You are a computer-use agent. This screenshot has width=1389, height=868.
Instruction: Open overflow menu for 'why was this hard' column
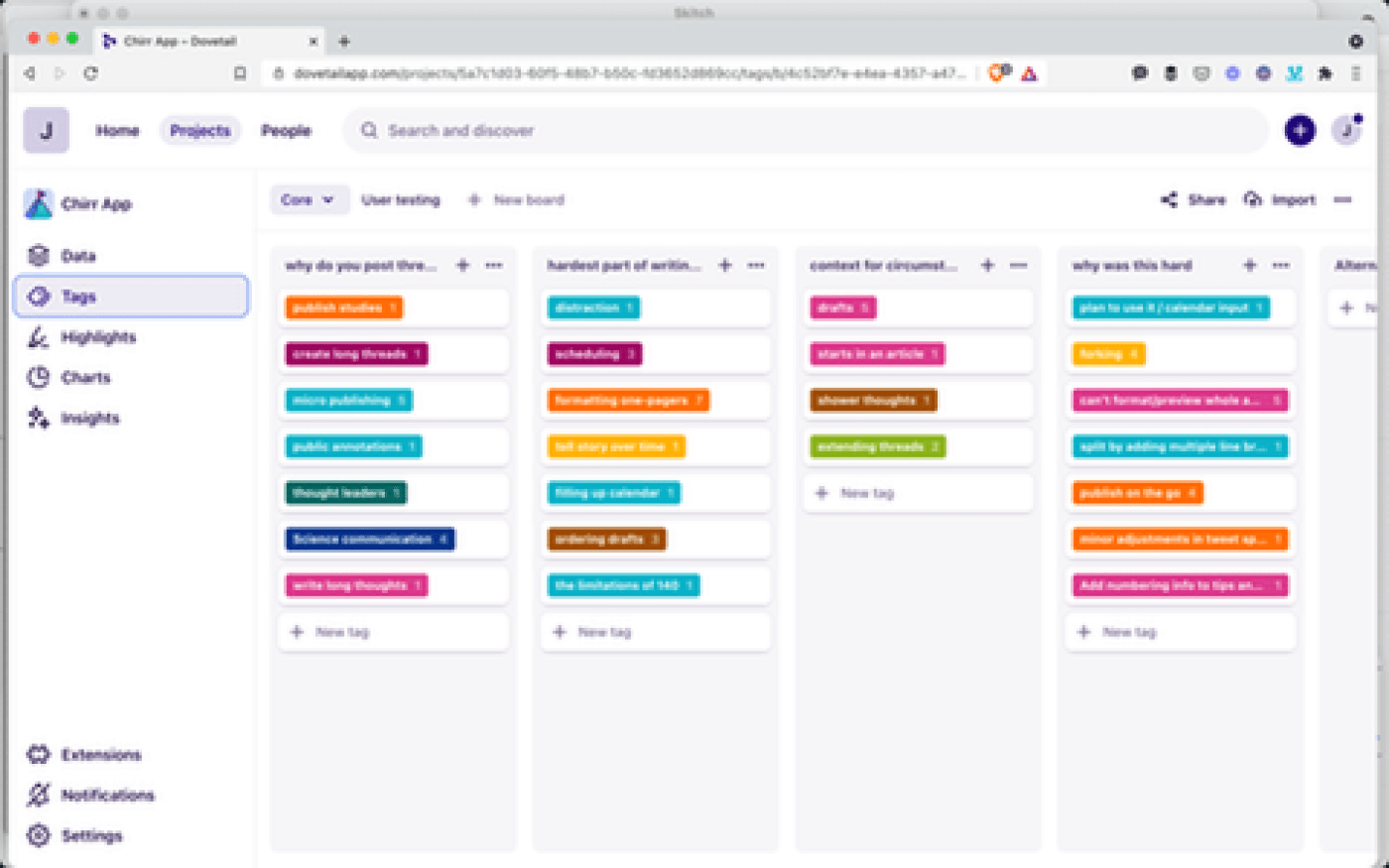coord(1280,265)
